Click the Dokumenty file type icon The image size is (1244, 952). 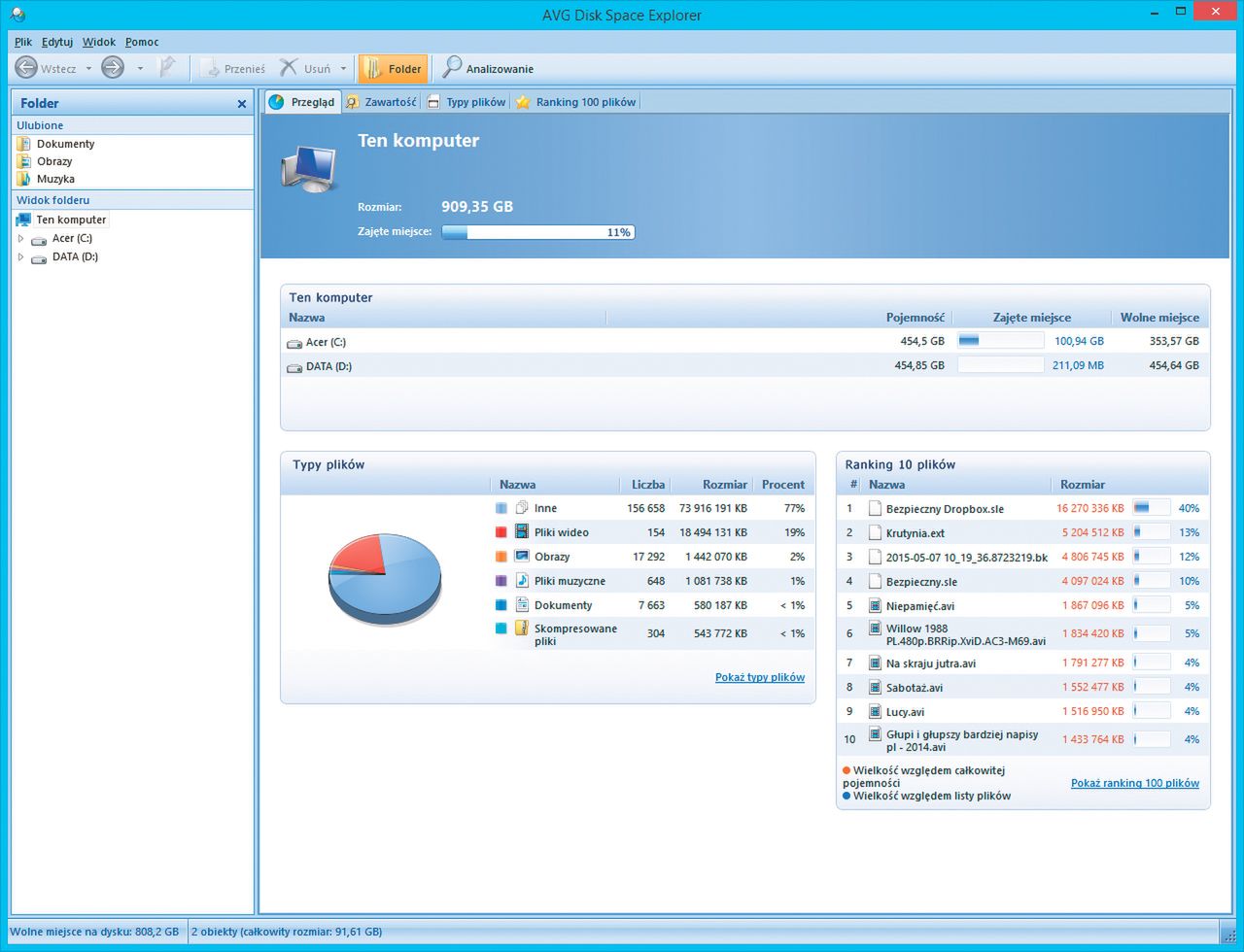tap(522, 604)
